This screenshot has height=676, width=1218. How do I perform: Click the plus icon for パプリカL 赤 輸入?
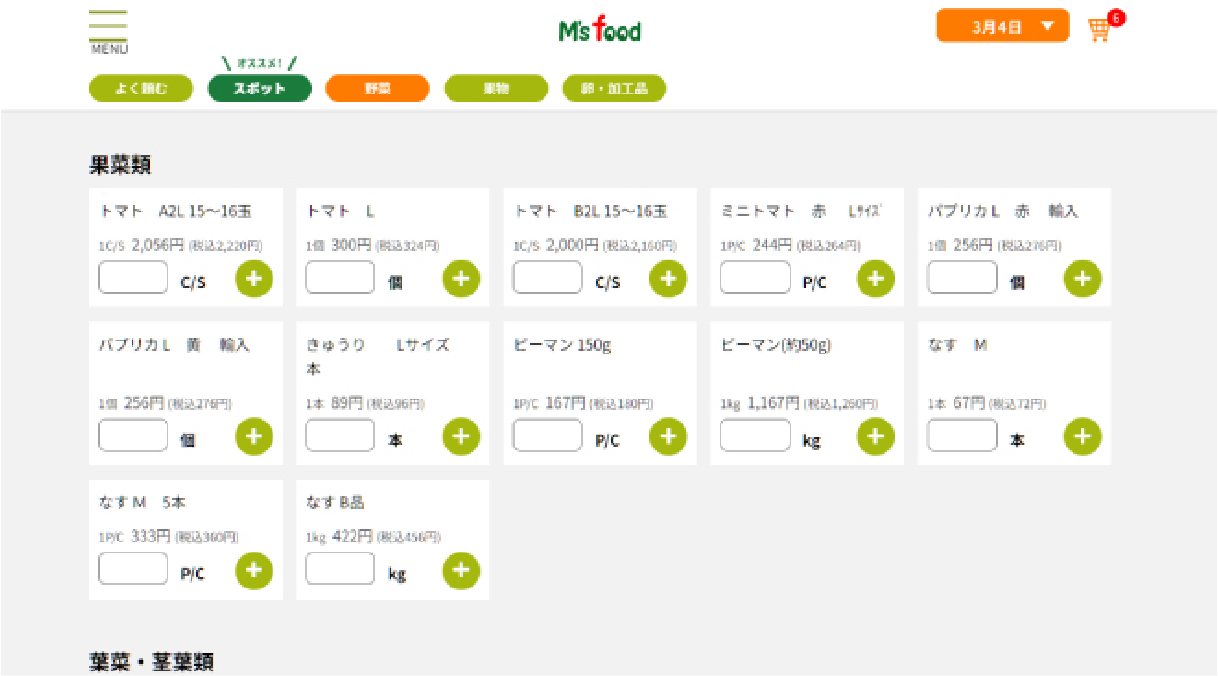point(1082,279)
